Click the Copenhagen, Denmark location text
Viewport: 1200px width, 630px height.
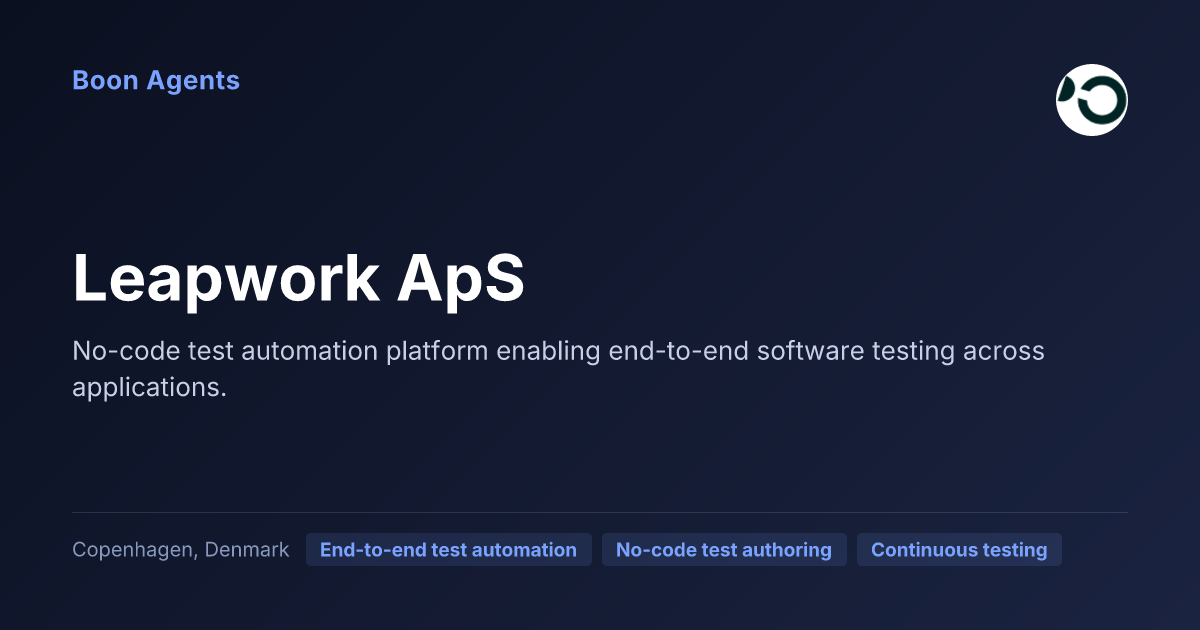coord(181,550)
